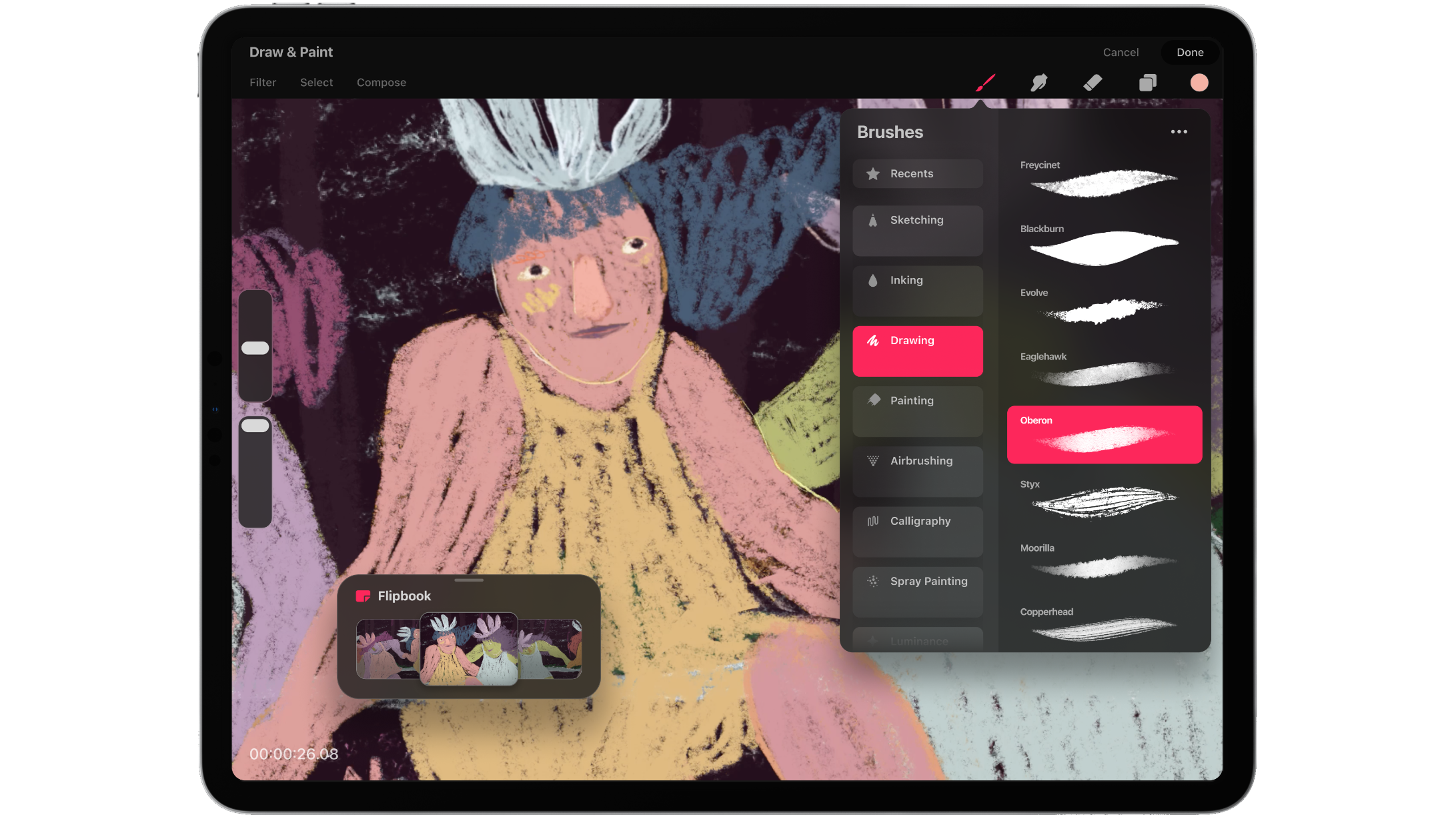The image size is (1456, 819).
Task: Open the three-dot menu in Brushes
Action: (1179, 131)
